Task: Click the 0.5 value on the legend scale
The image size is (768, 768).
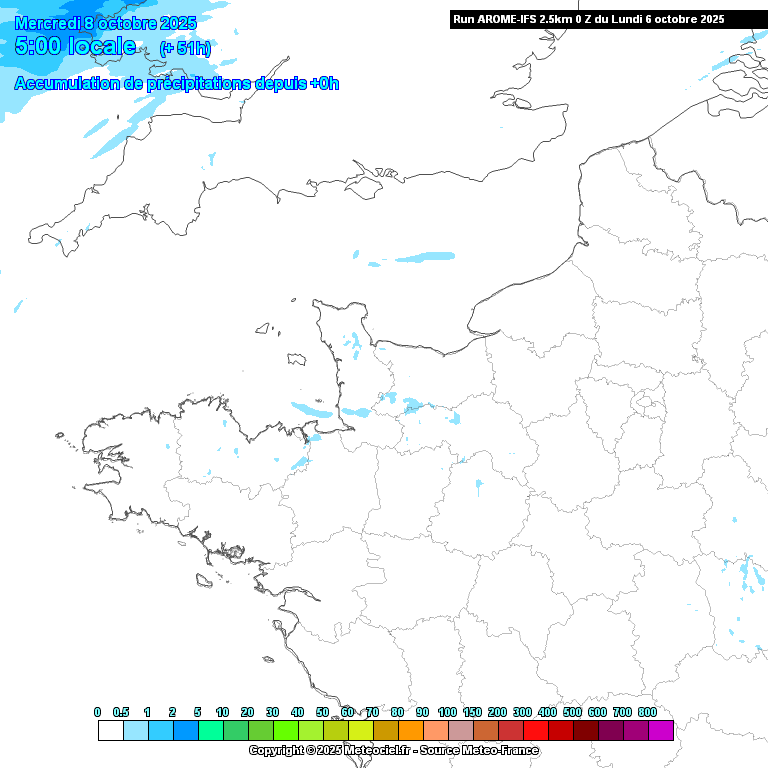Action: point(121,712)
